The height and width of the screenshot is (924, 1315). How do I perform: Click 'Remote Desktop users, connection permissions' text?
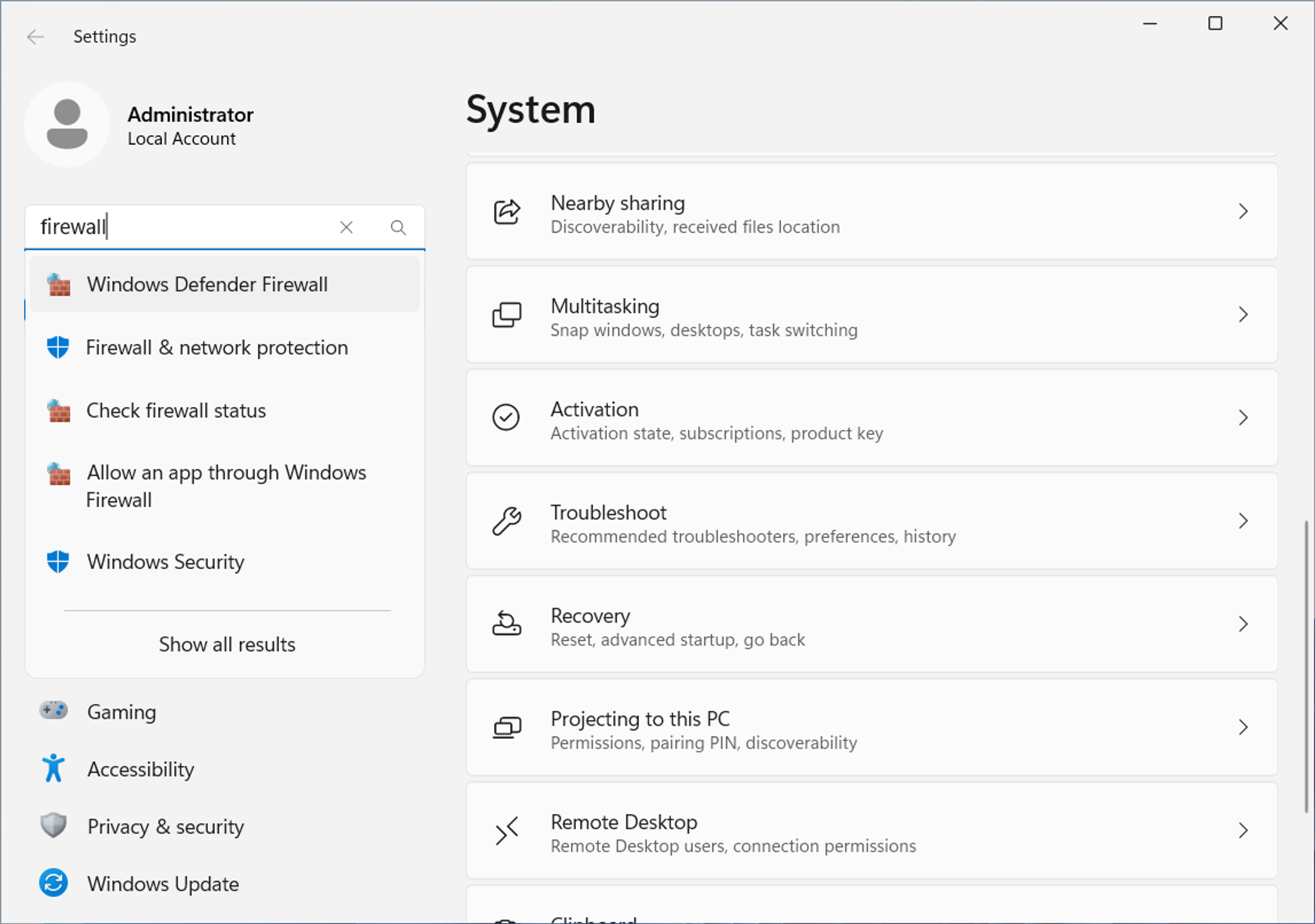coord(733,846)
